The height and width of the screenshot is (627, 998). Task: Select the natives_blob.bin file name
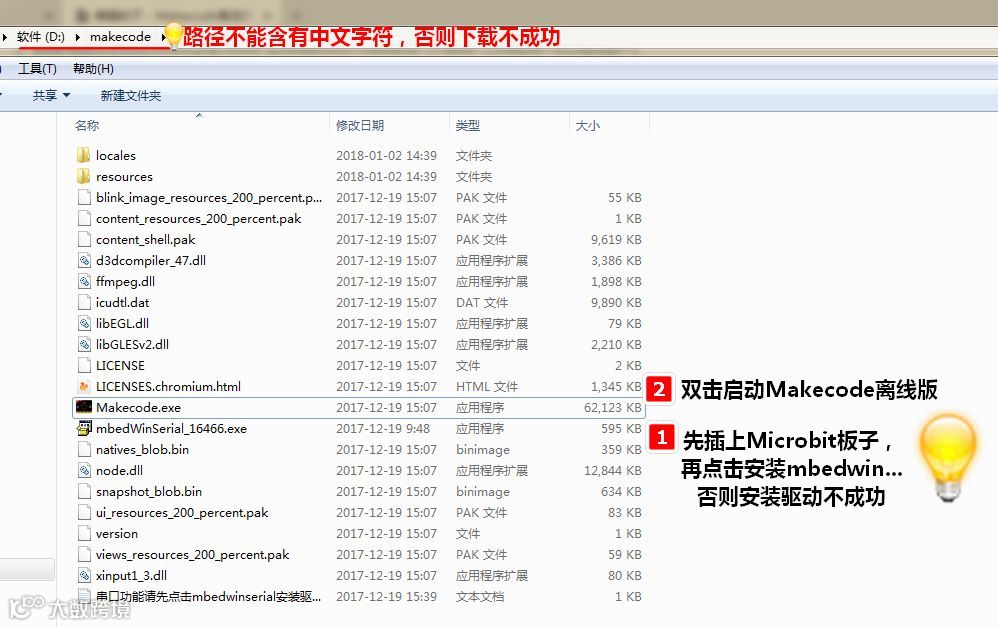pyautogui.click(x=142, y=449)
